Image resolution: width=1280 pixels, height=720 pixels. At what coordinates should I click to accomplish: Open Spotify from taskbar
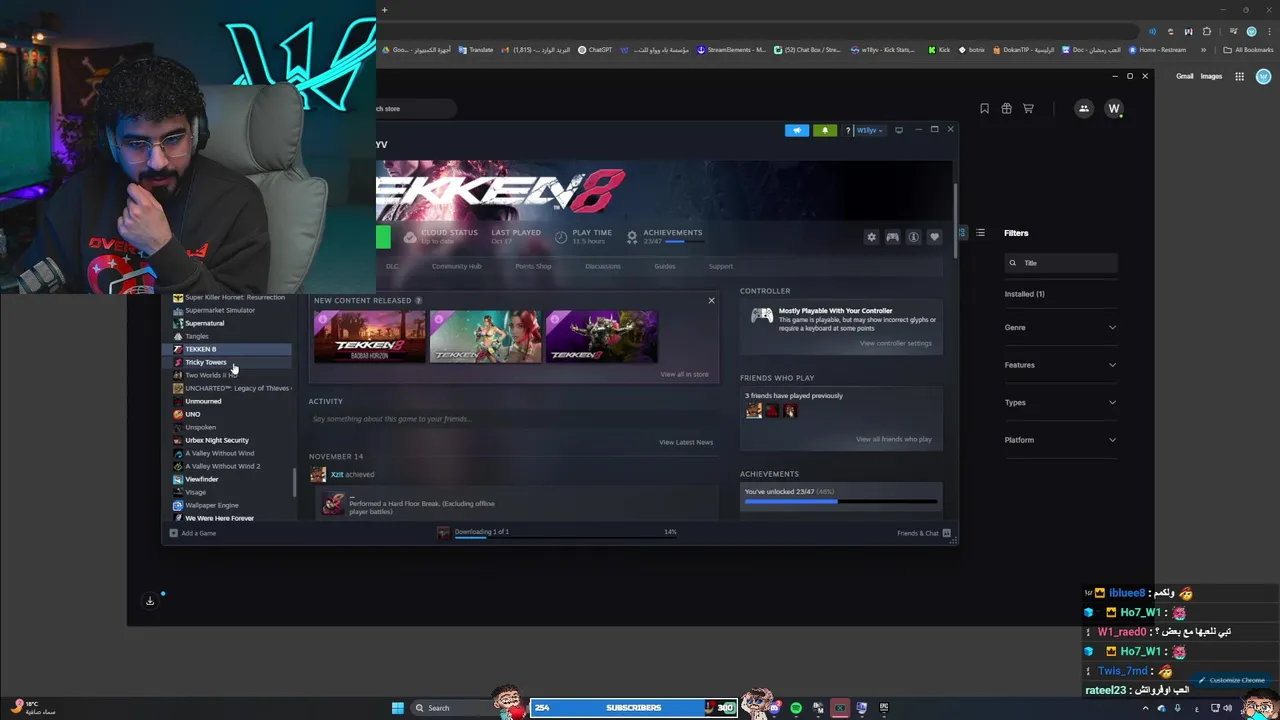(796, 708)
